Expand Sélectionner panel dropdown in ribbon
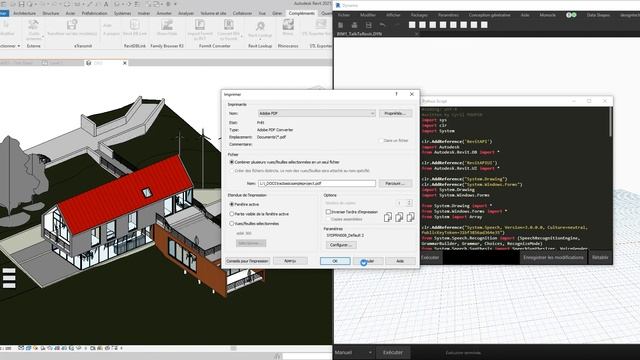Image resolution: width=640 pixels, height=360 pixels. click(x=19, y=46)
